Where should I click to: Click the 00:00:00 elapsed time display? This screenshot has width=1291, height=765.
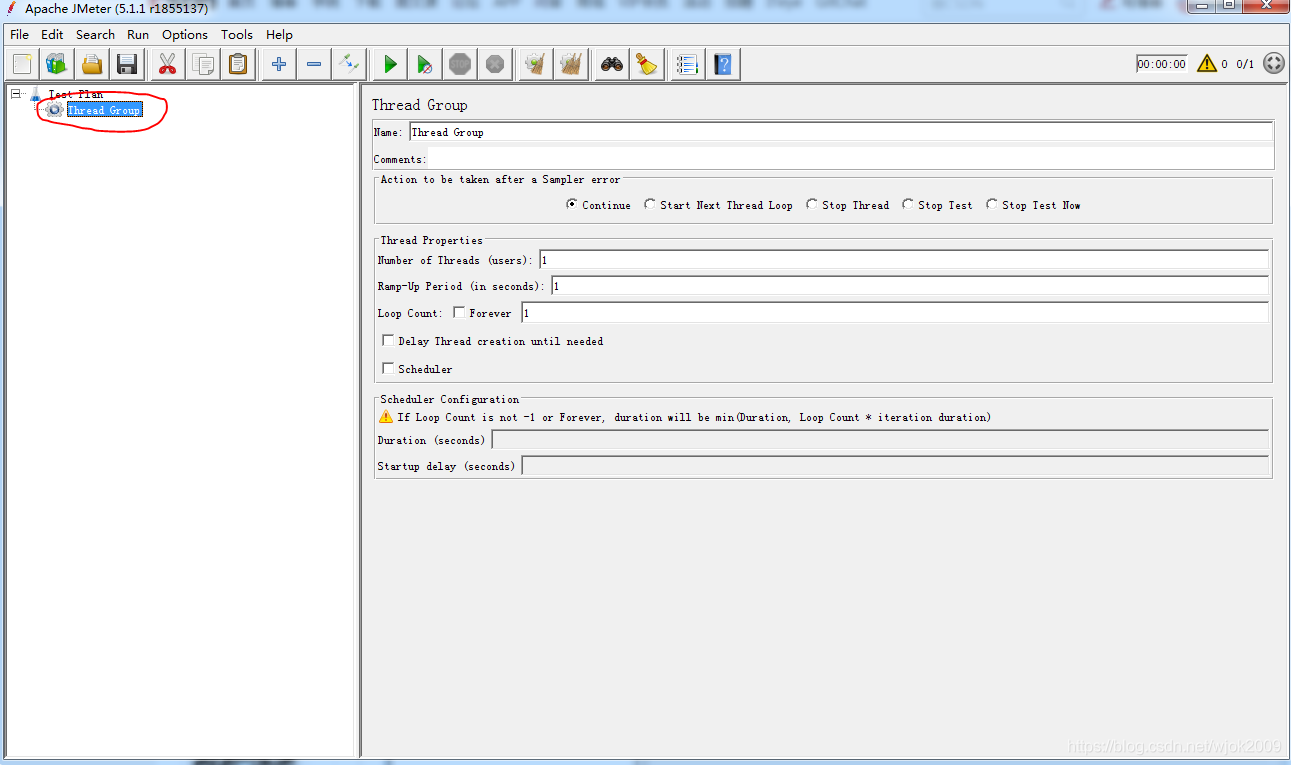coord(1161,64)
